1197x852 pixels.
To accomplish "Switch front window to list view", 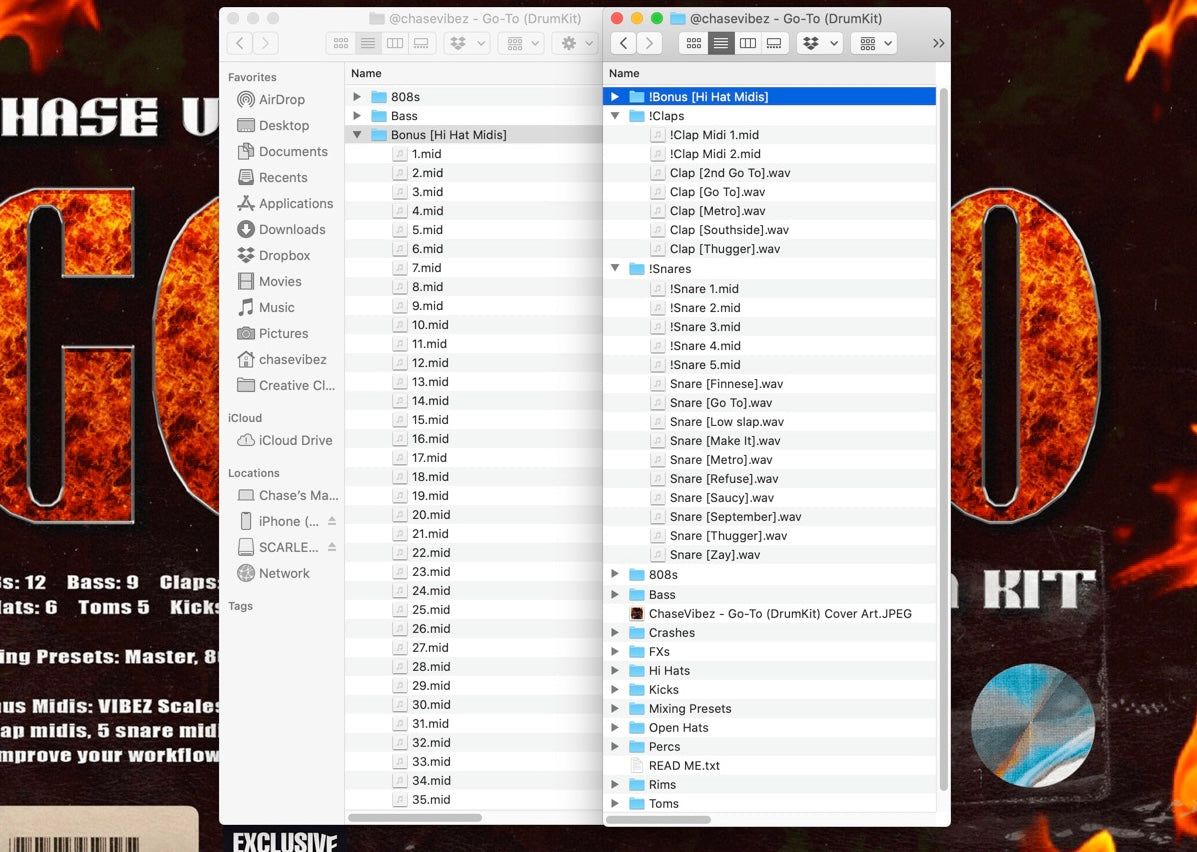I will [721, 43].
